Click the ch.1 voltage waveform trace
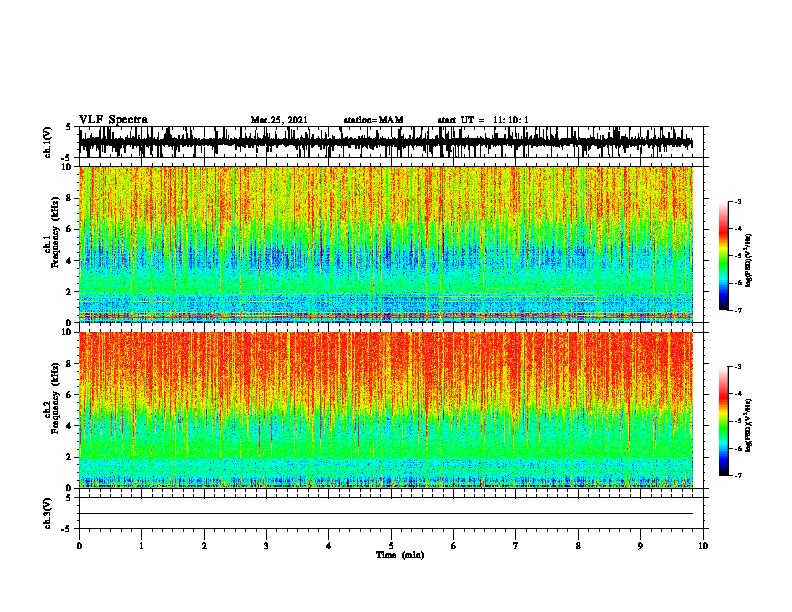This screenshot has width=792, height=612. 386,142
